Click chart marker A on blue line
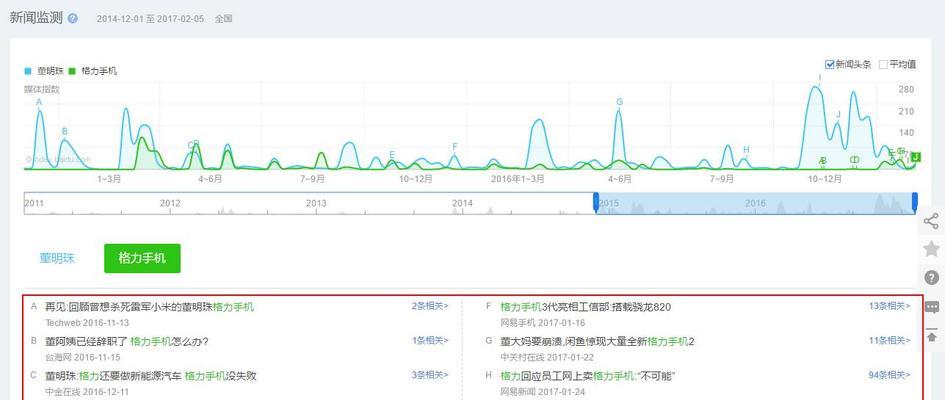 click(39, 102)
